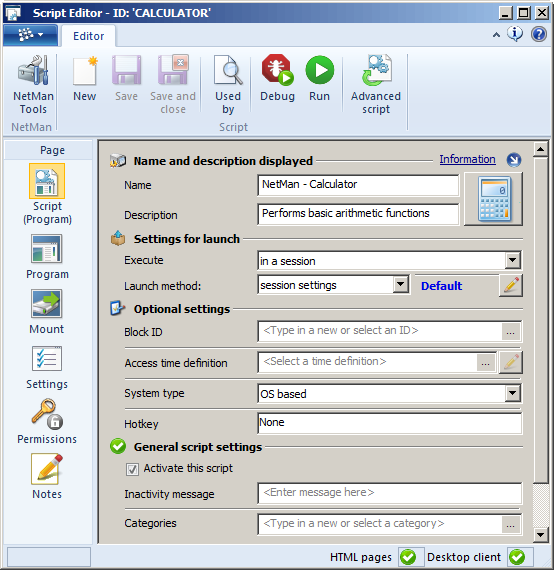Click the Hotkey field
The image size is (554, 570).
tap(389, 423)
